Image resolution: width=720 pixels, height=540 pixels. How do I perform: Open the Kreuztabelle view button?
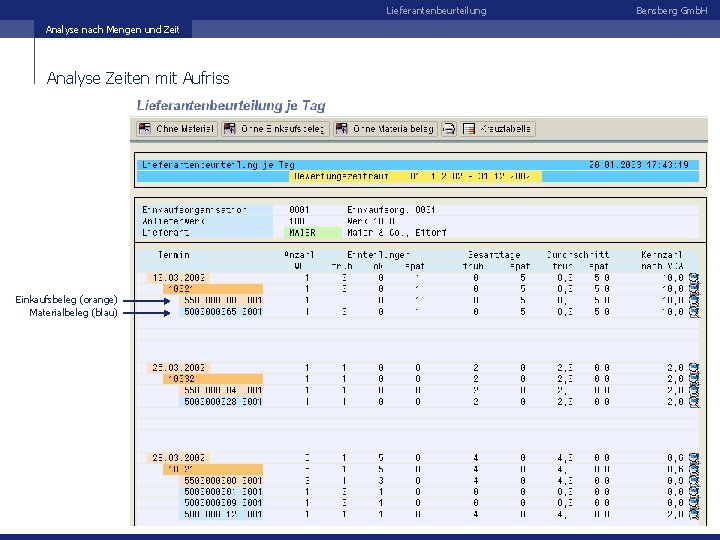click(498, 129)
